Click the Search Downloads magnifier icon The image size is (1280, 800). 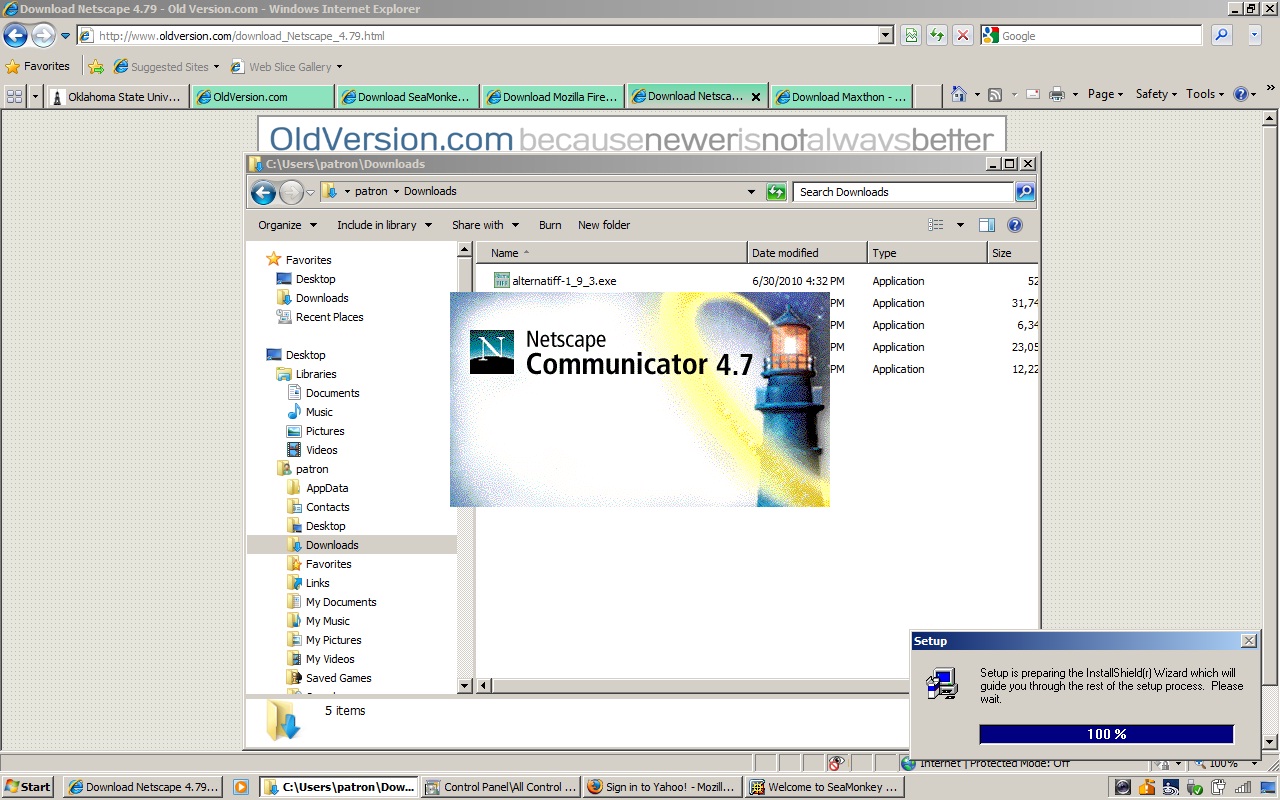(x=1025, y=192)
